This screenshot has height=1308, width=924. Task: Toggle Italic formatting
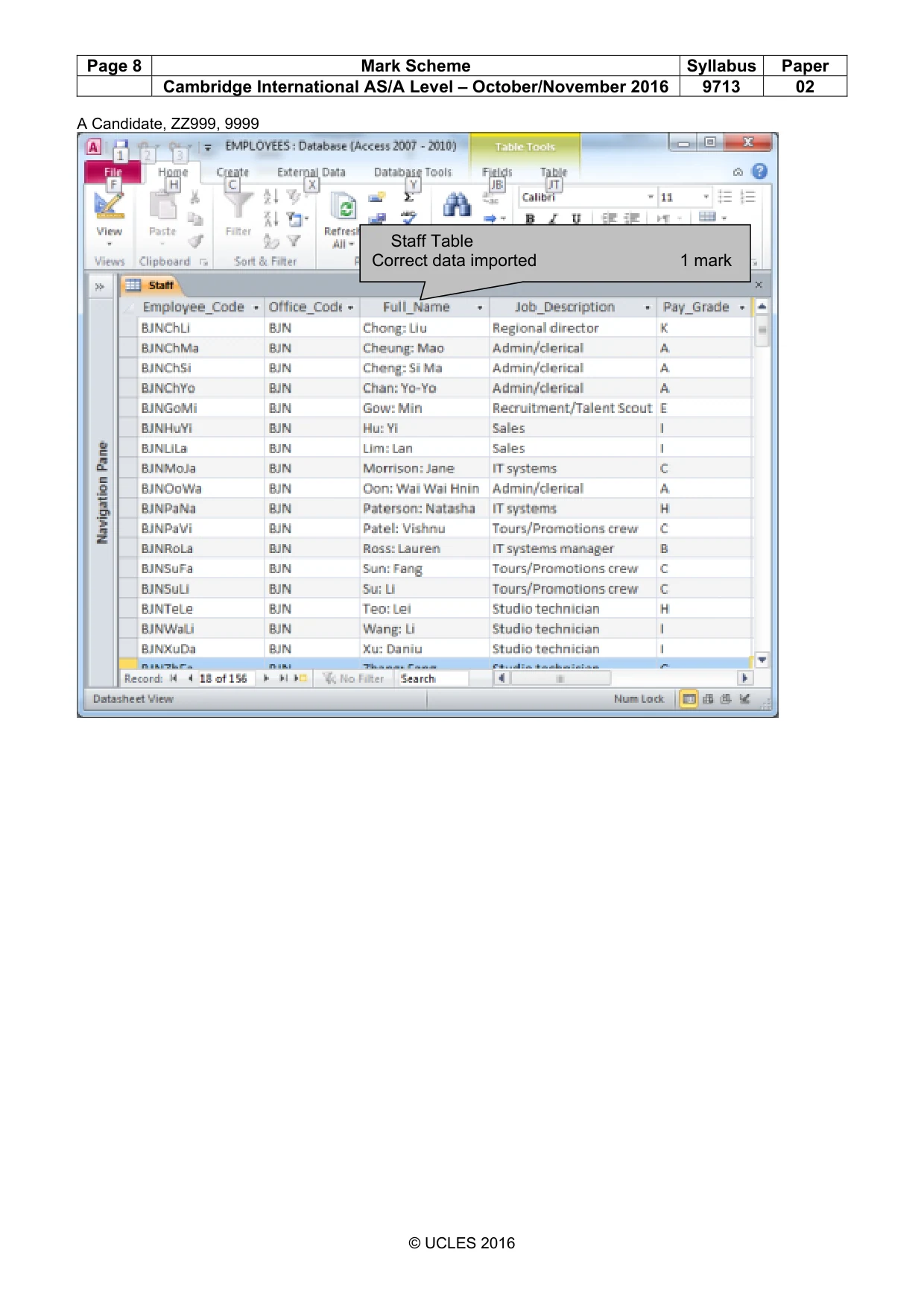[x=553, y=219]
